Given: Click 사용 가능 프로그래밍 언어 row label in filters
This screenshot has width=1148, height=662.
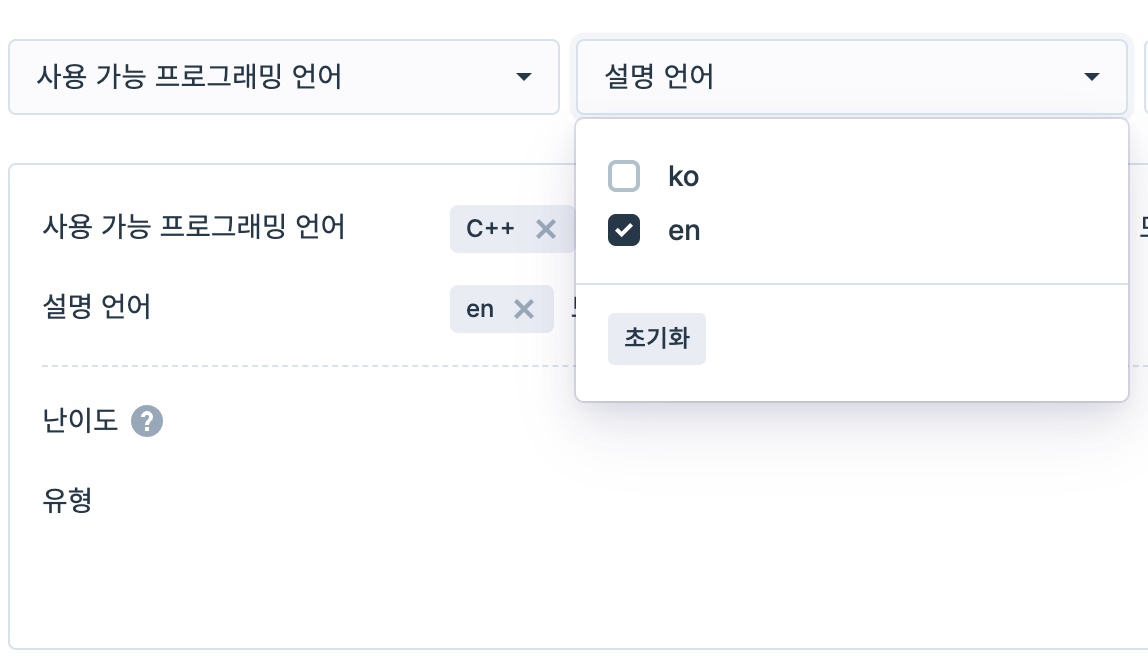Looking at the screenshot, I should (194, 228).
